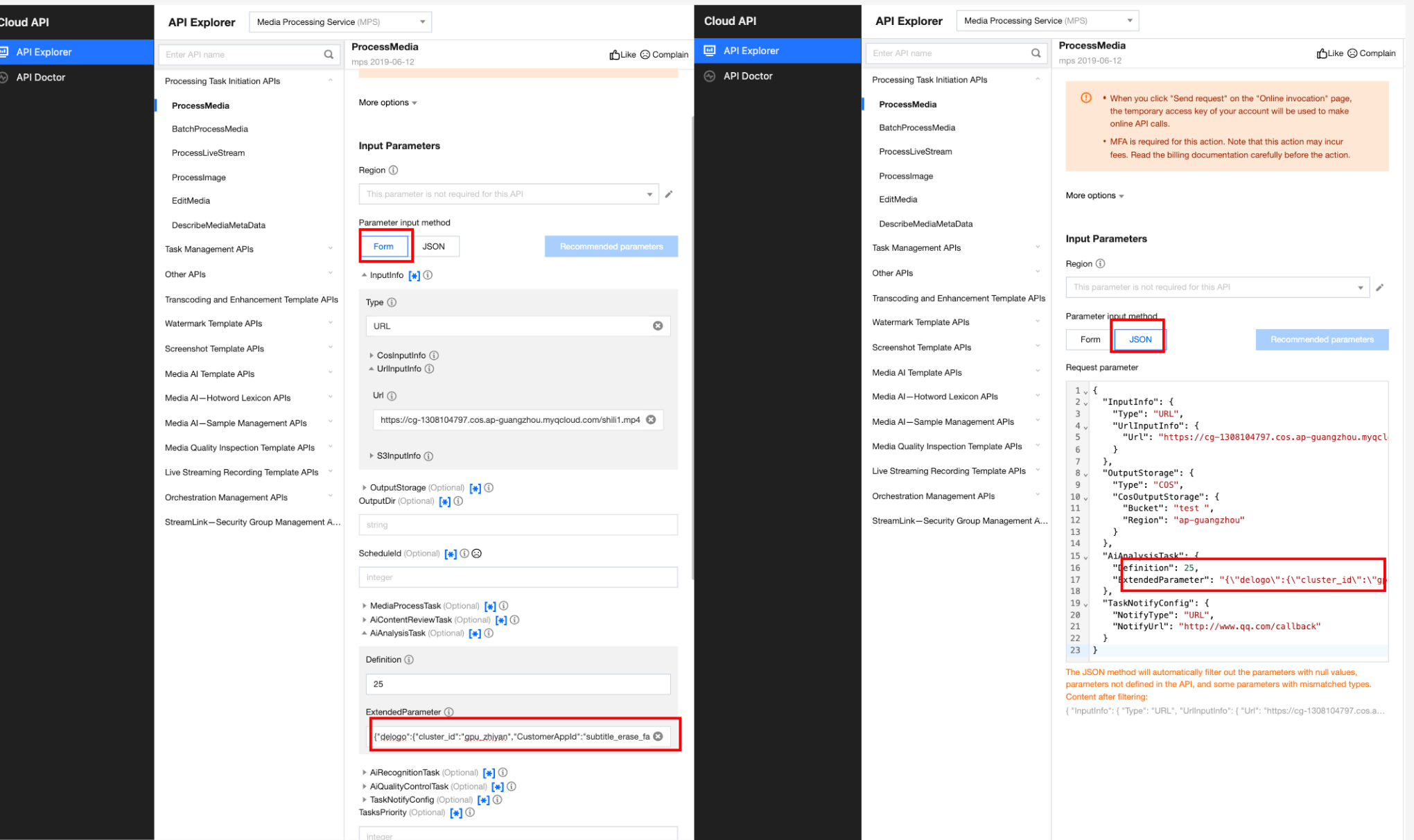Click the search magnifier in left API name field

pyautogui.click(x=329, y=54)
